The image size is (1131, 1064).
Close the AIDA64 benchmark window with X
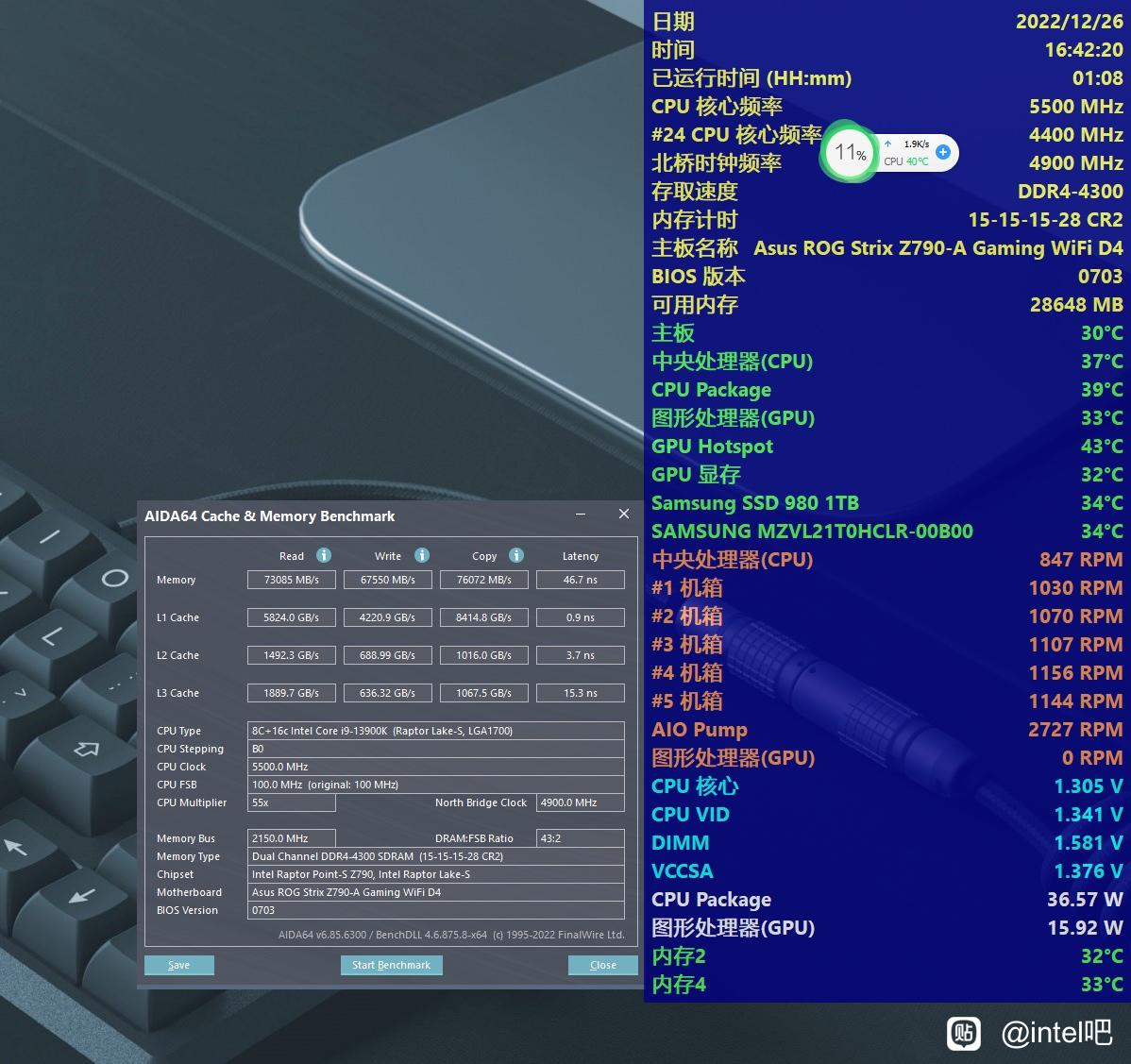pos(624,514)
